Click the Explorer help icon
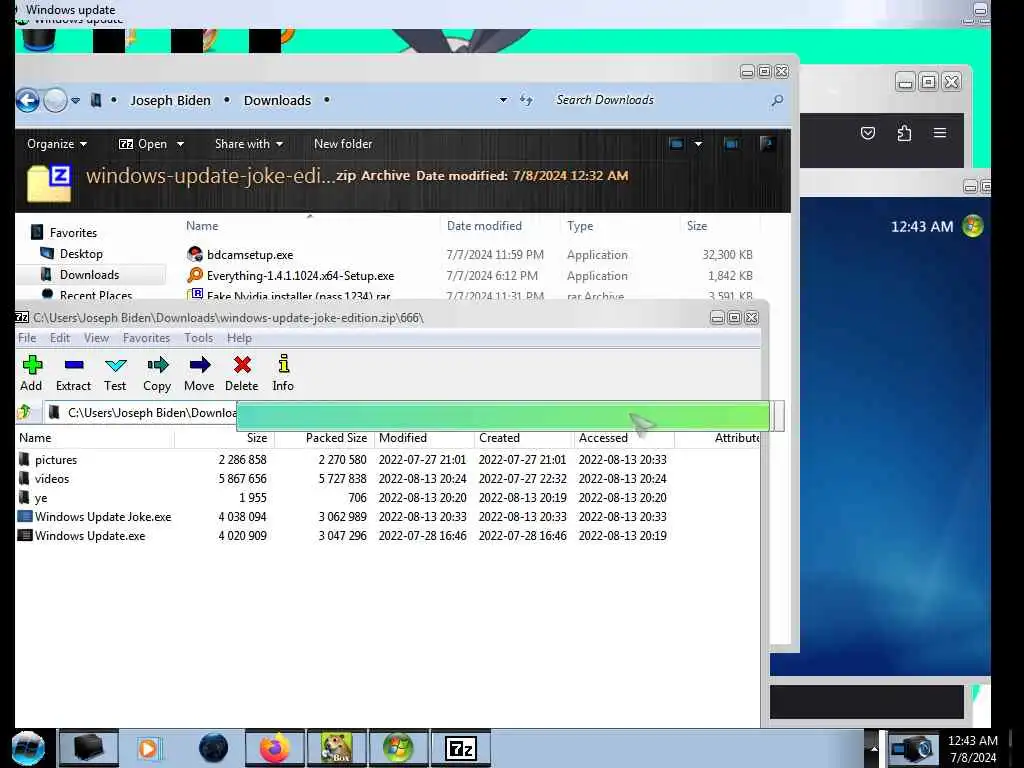 (x=767, y=144)
